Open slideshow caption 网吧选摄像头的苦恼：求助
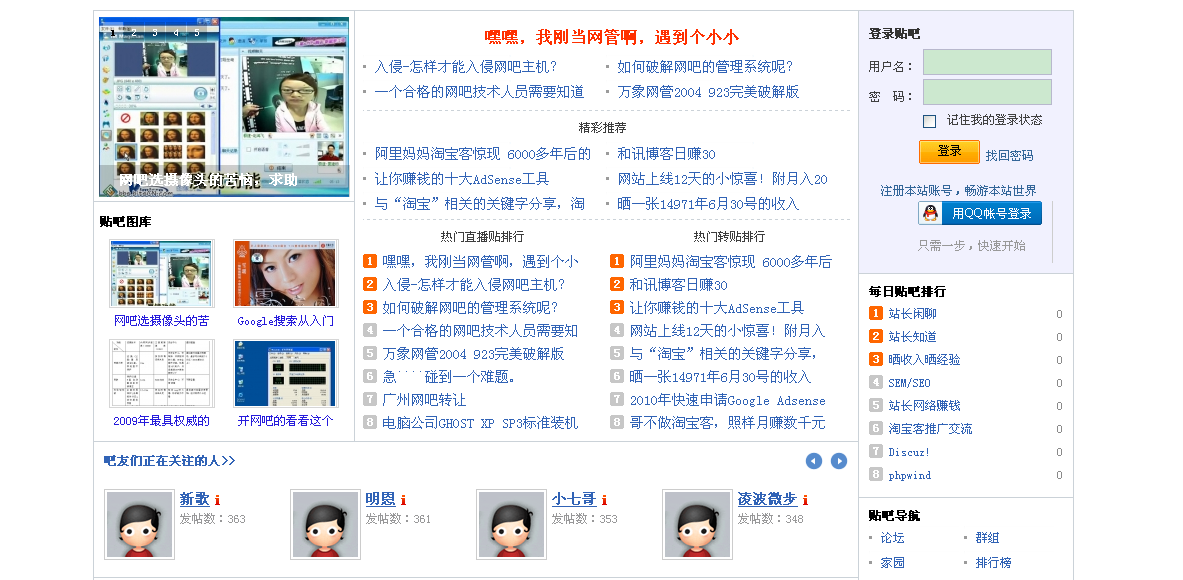The height and width of the screenshot is (580, 1183). [208, 180]
